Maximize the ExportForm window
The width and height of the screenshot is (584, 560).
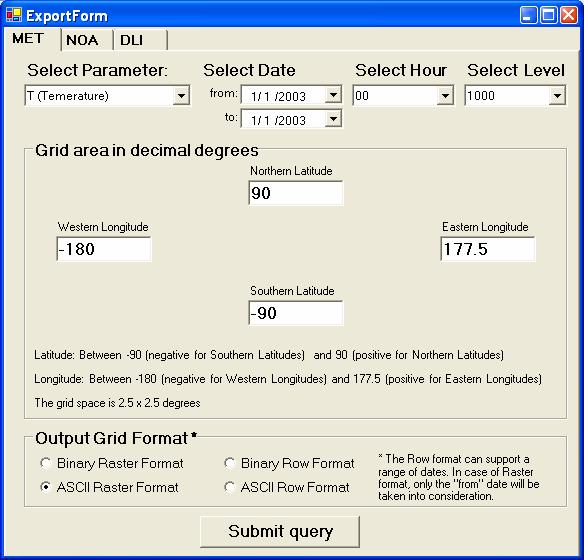coord(549,15)
